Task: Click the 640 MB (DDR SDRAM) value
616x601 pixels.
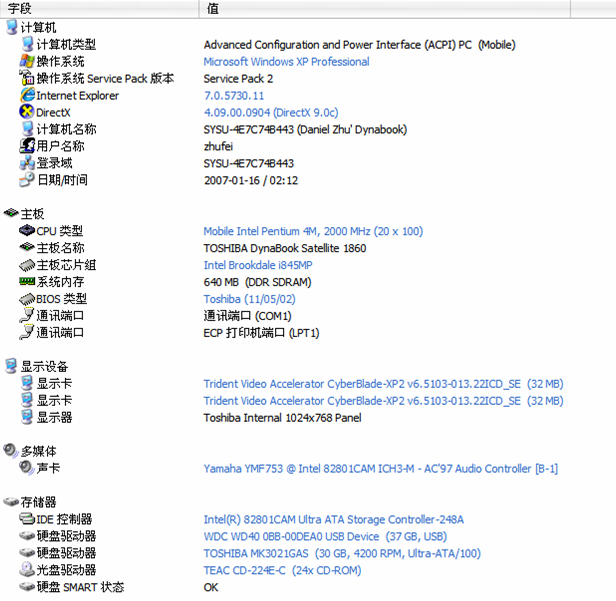Action: click(257, 282)
